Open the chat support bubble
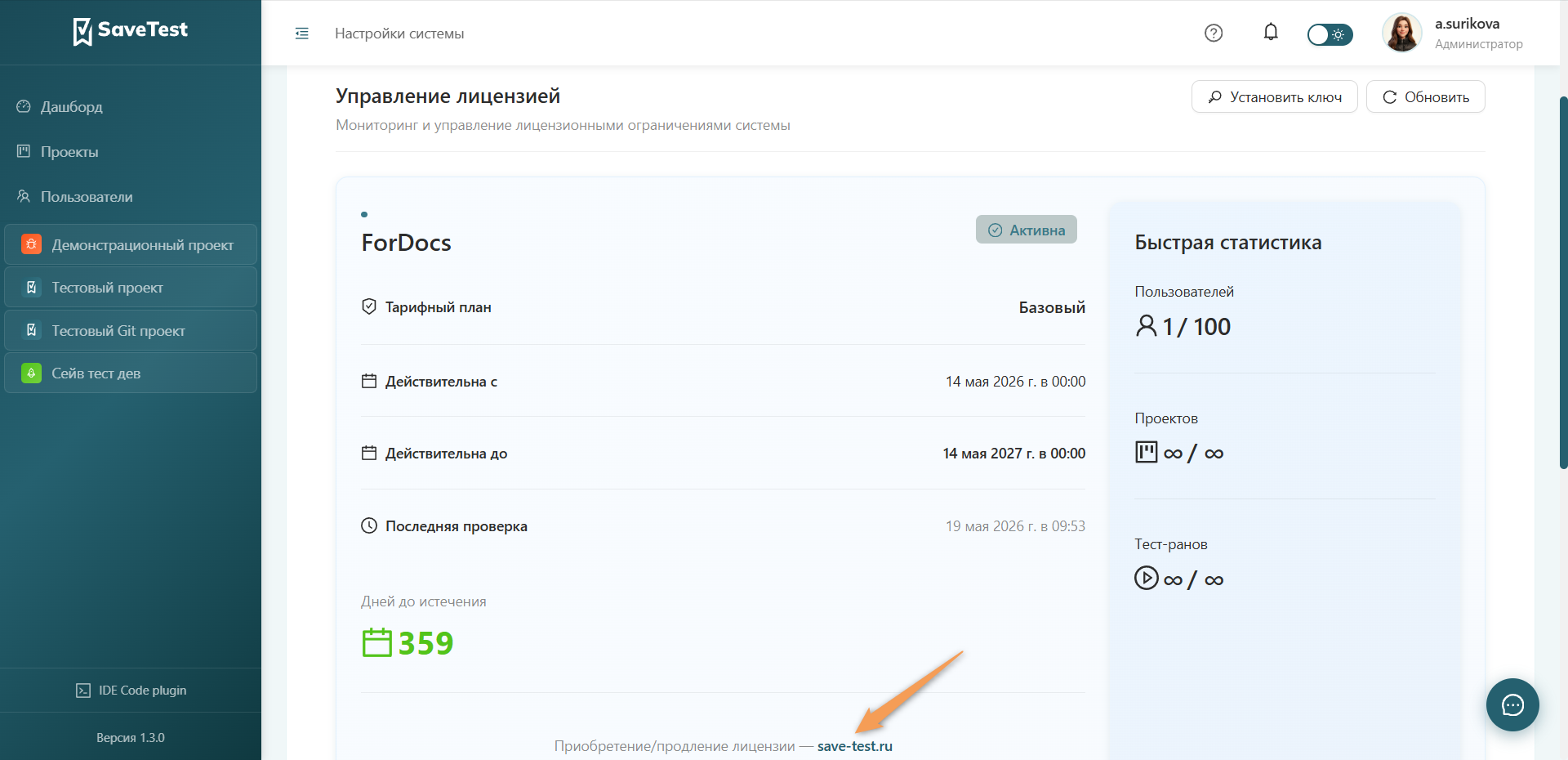The height and width of the screenshot is (760, 1568). pos(1512,704)
